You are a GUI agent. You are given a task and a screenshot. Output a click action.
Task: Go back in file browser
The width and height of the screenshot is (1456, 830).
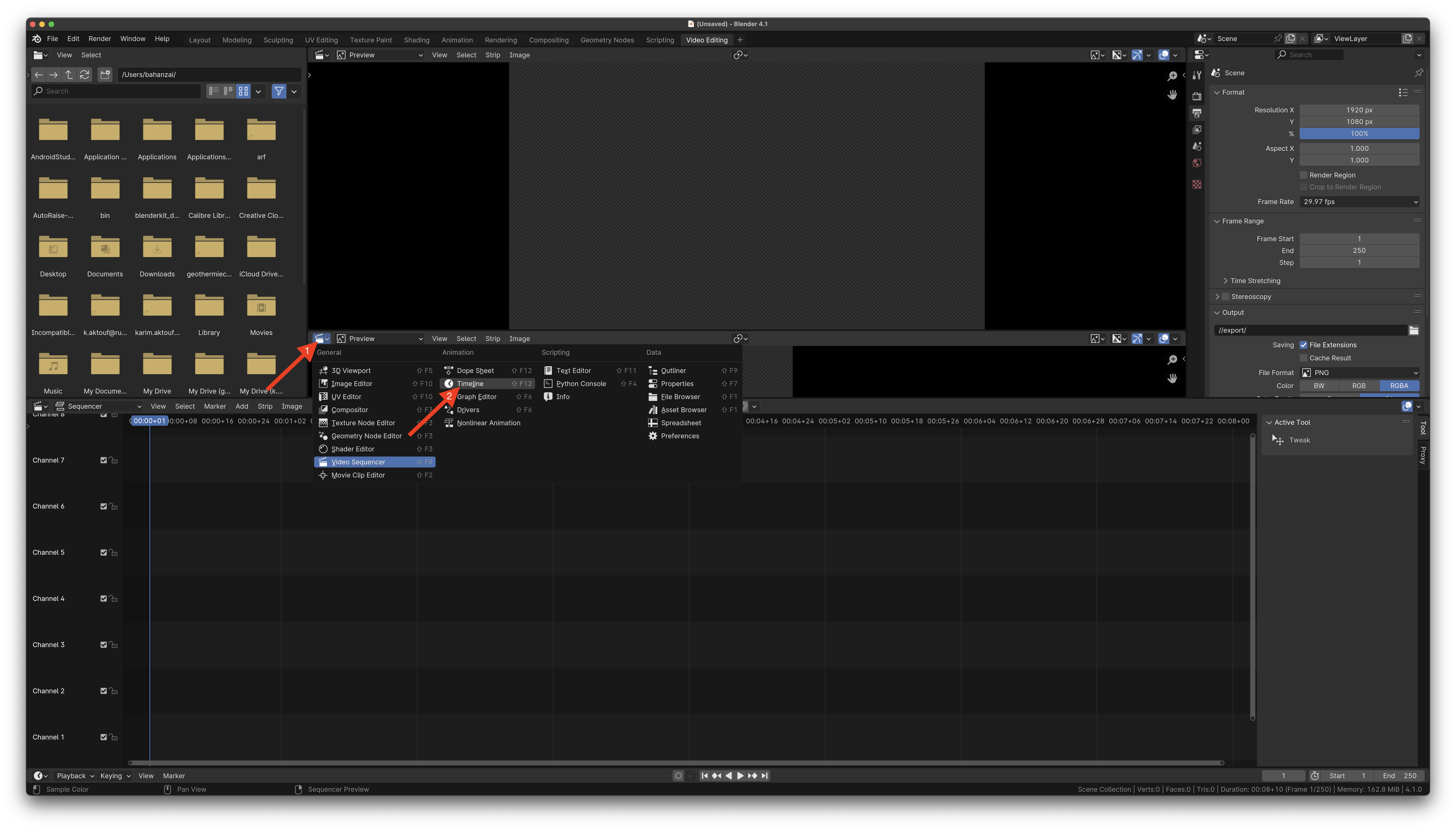(x=39, y=75)
